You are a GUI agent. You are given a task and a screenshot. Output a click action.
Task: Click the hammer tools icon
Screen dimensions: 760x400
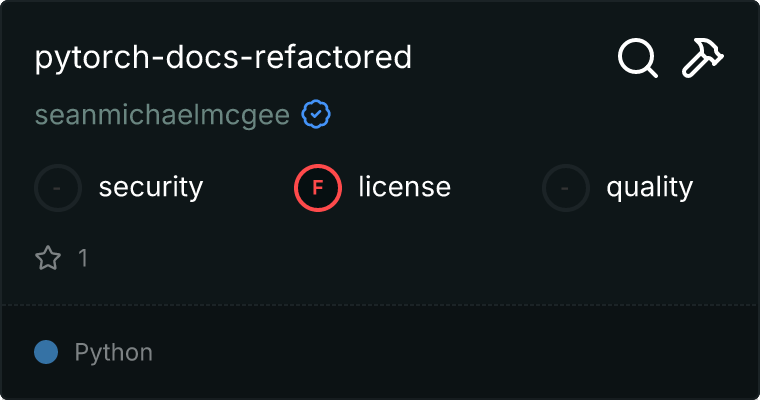click(703, 58)
